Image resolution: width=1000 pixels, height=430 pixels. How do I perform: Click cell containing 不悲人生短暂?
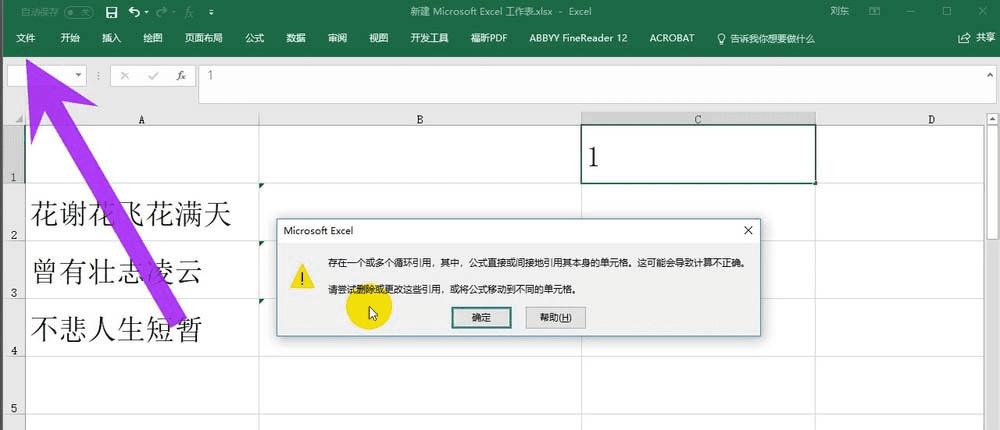[x=142, y=328]
